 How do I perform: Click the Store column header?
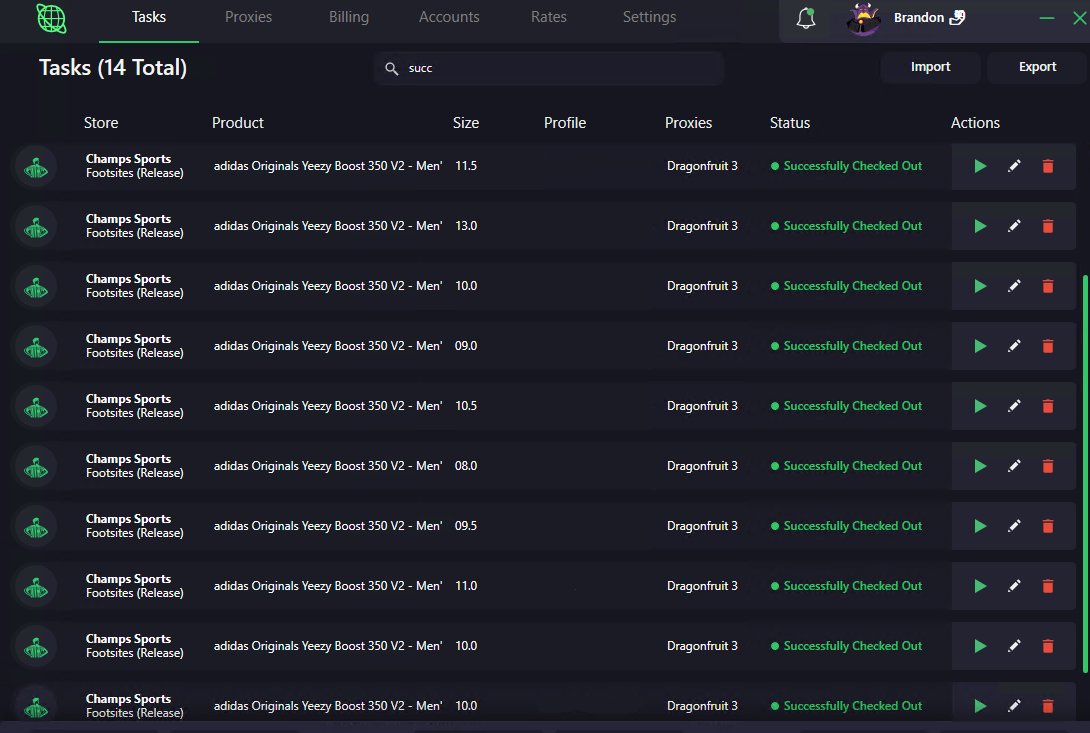coord(101,123)
